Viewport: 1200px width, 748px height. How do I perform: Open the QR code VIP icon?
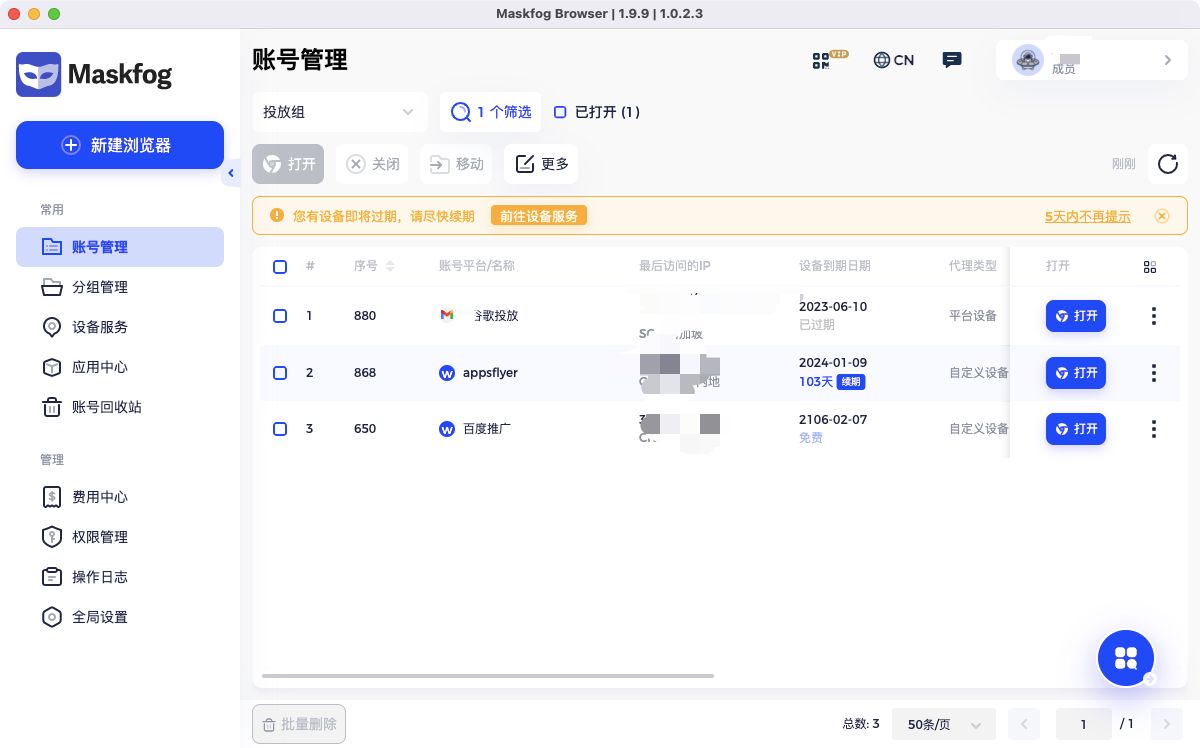coord(829,60)
